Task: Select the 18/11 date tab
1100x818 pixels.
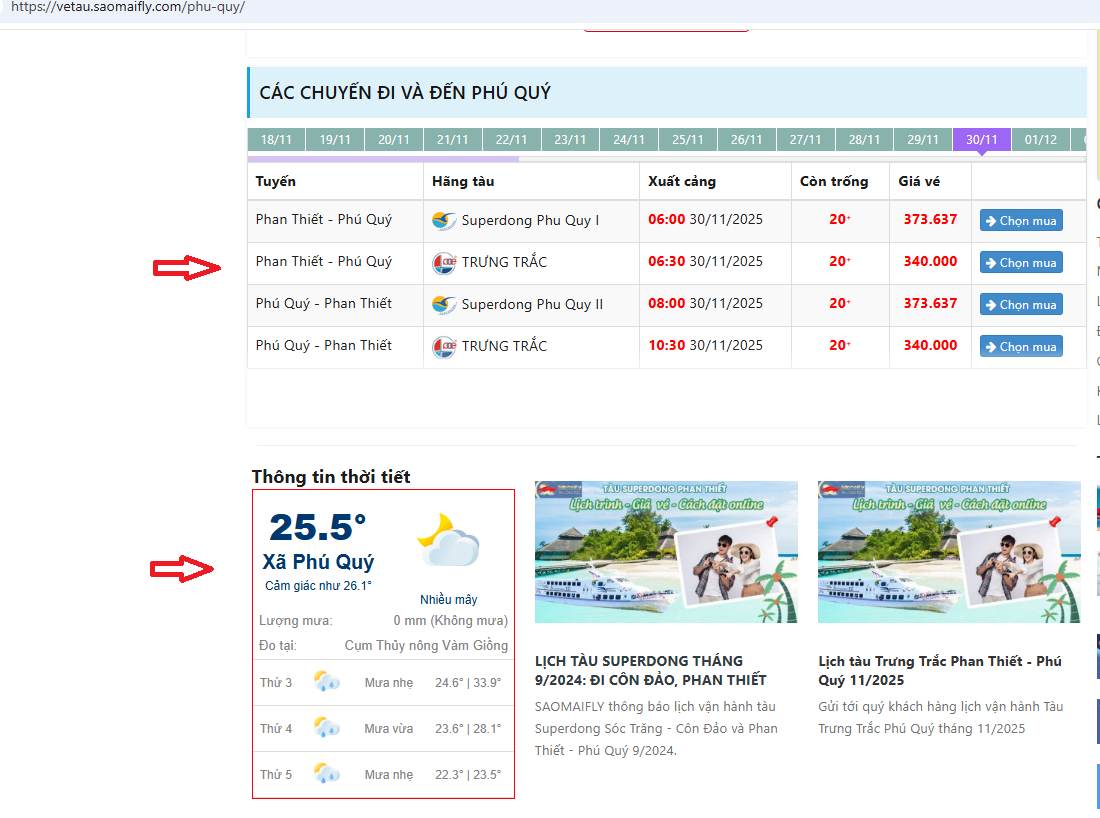Action: [276, 140]
